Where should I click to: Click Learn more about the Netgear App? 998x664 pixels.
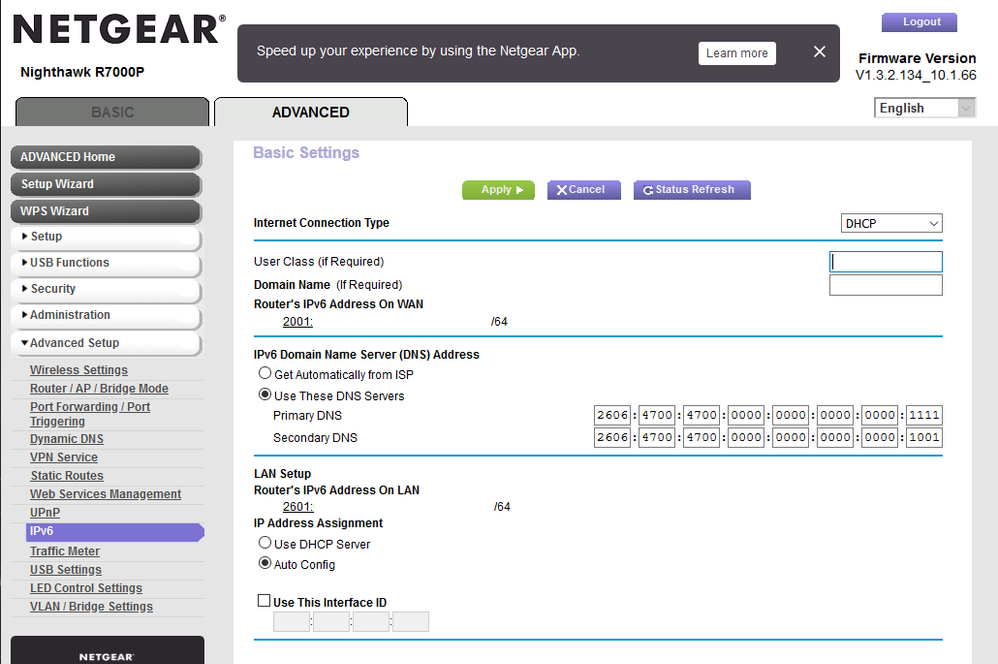pos(737,53)
